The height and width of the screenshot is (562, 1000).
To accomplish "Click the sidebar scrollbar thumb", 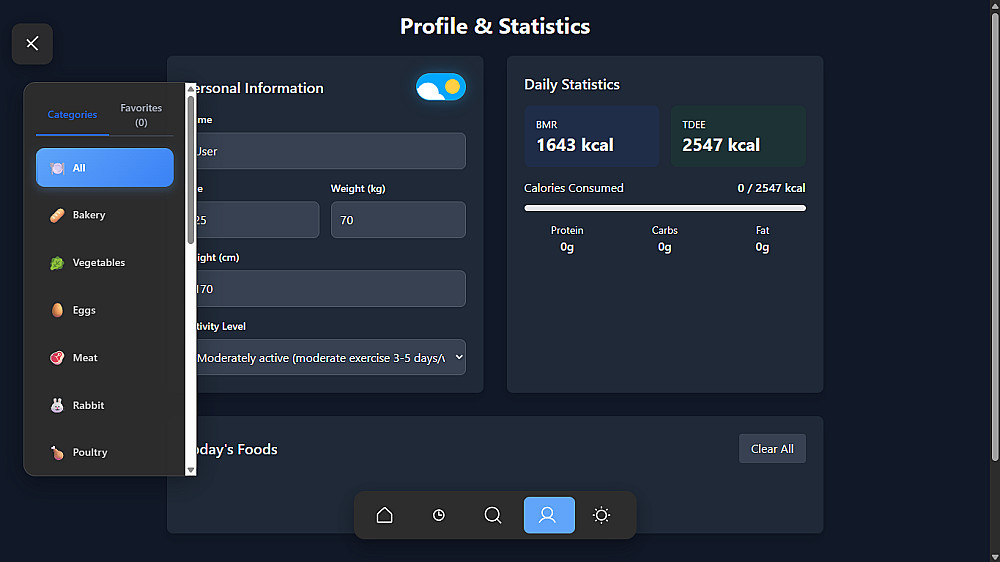I will coord(191,170).
